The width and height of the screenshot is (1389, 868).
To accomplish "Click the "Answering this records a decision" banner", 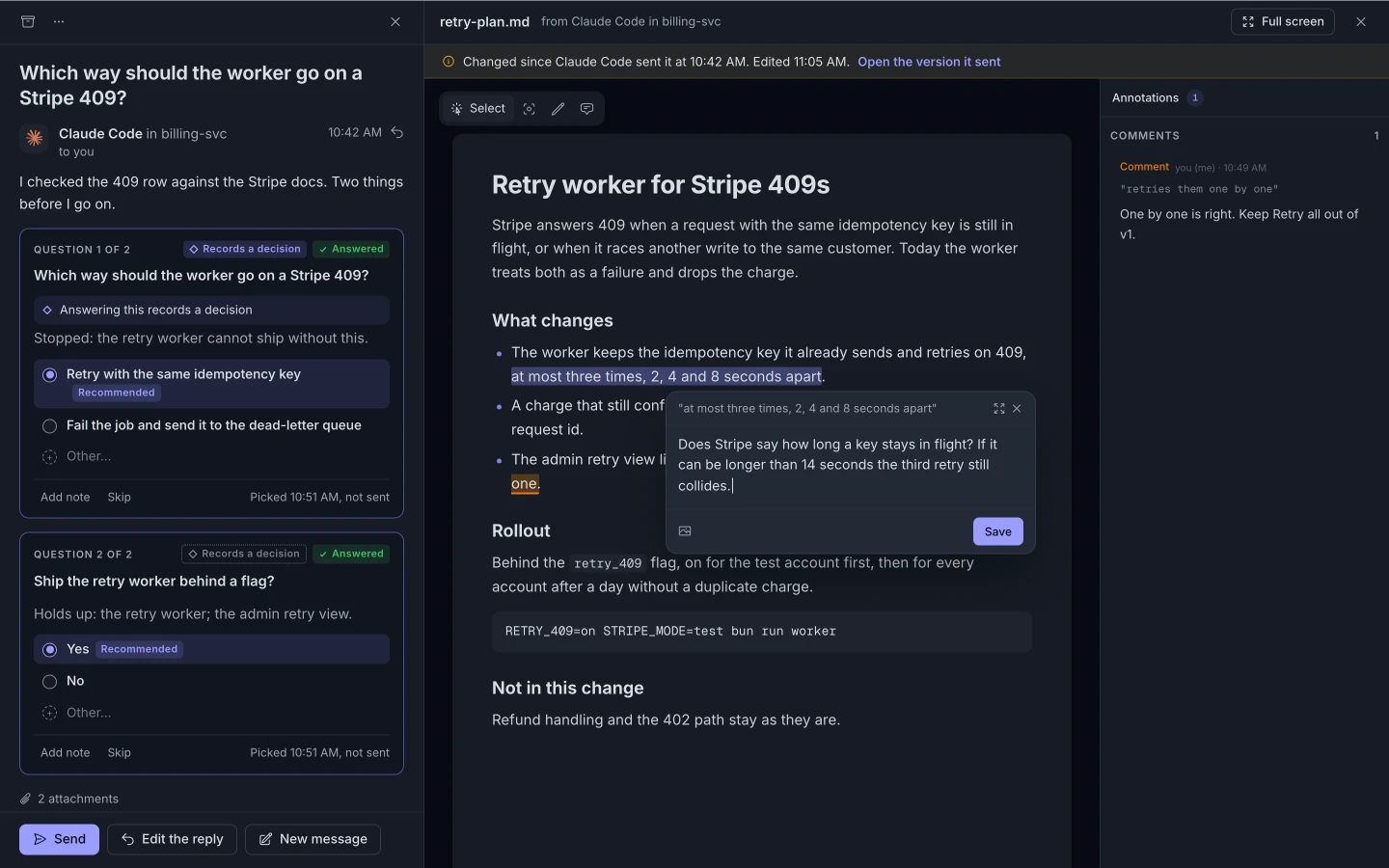I will click(x=211, y=310).
